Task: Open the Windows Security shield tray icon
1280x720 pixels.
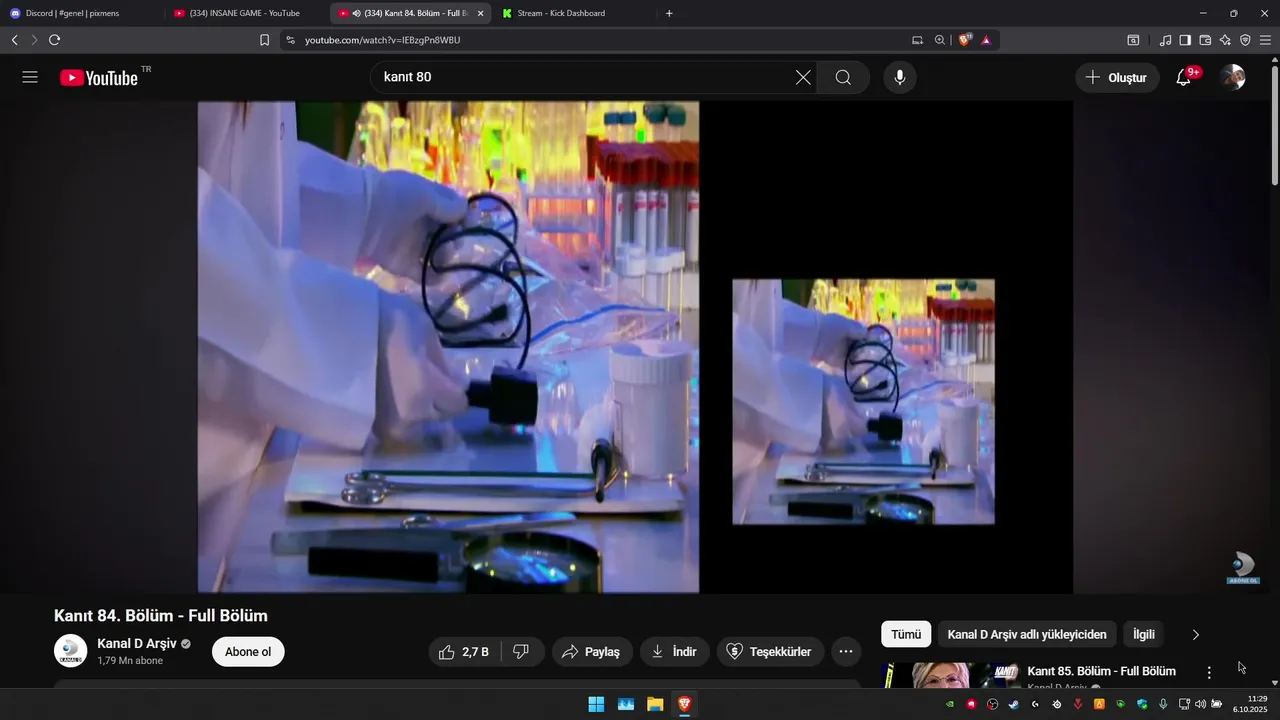Action: 1142,704
